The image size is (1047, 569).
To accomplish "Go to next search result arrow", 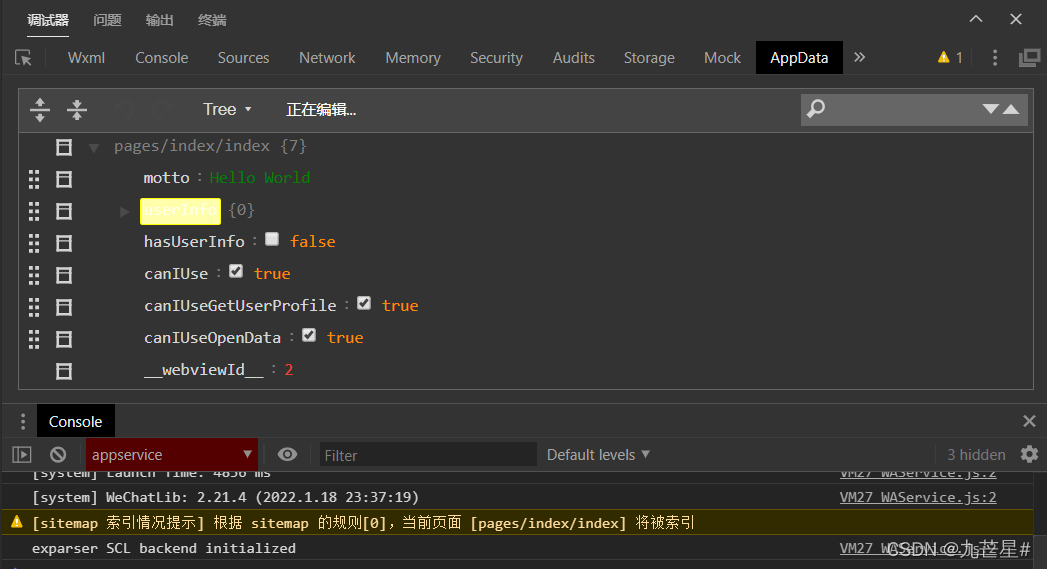I will (990, 109).
